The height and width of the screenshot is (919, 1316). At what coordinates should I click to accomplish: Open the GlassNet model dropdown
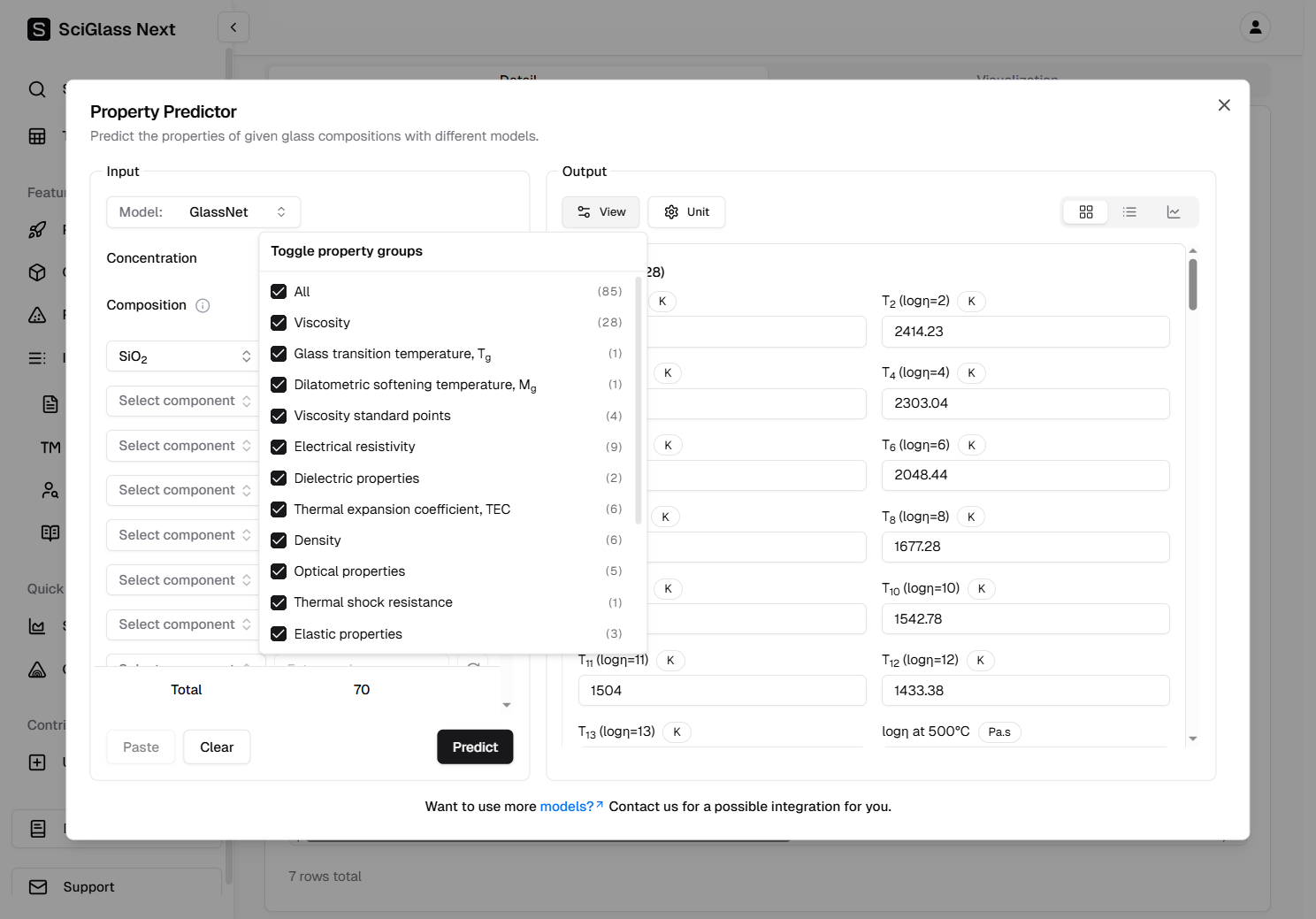[x=203, y=212]
